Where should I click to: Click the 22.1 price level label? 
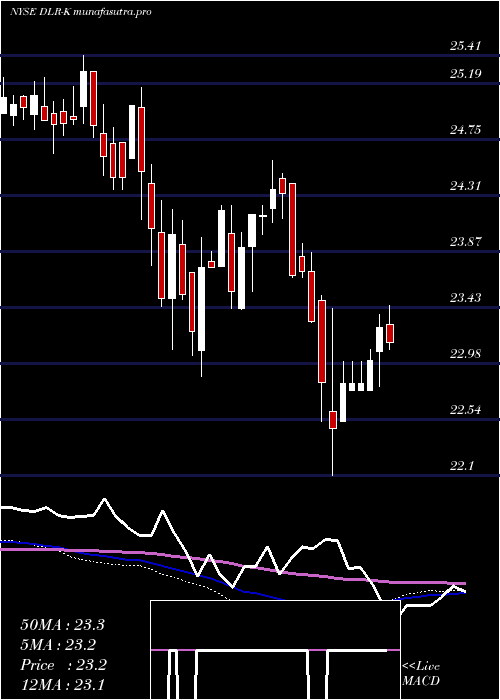pos(461,466)
